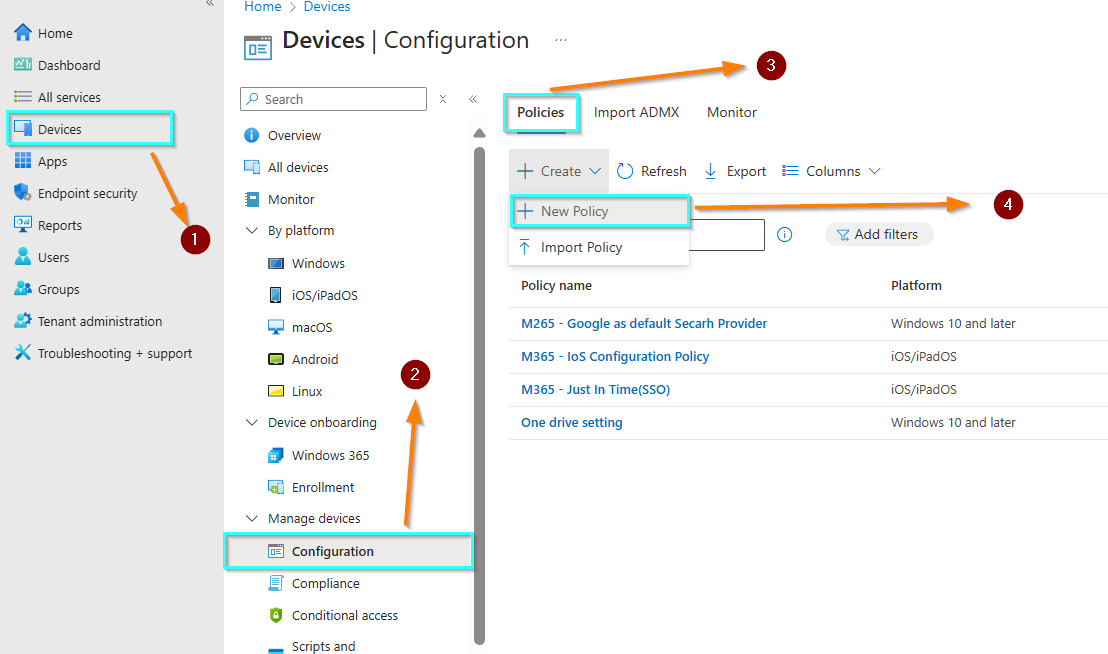This screenshot has width=1108, height=654.
Task: Clear the menu search with the X button
Action: tap(442, 99)
